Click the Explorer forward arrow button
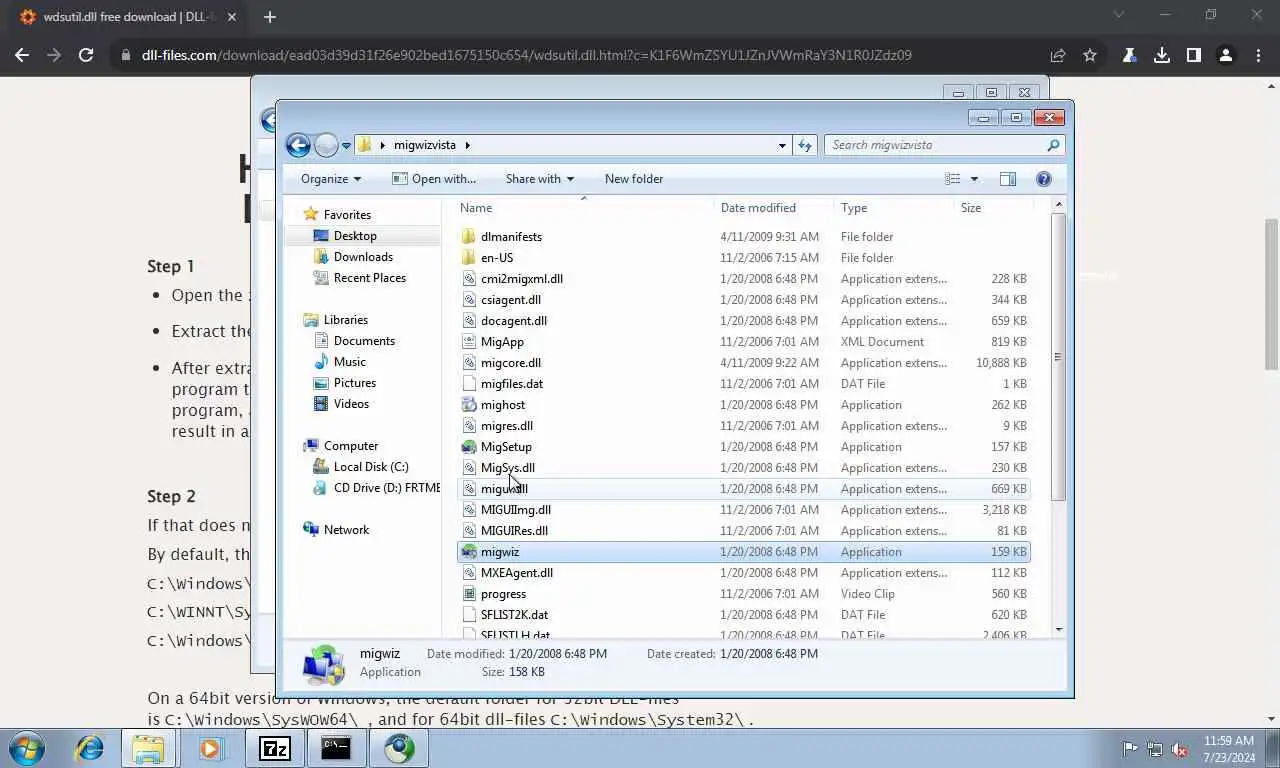 327,145
